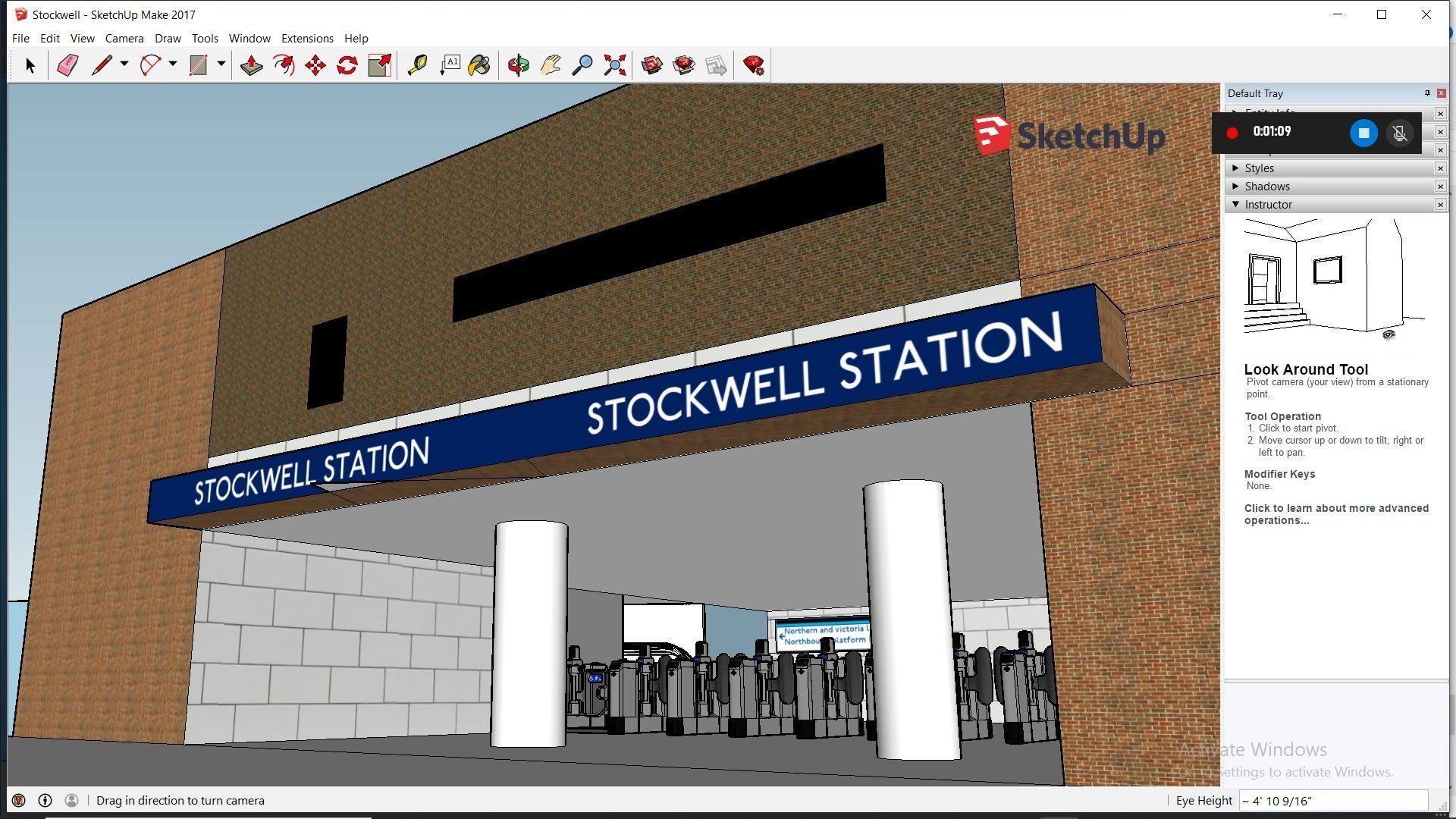Click to learn about advanced operations link

coord(1335,514)
